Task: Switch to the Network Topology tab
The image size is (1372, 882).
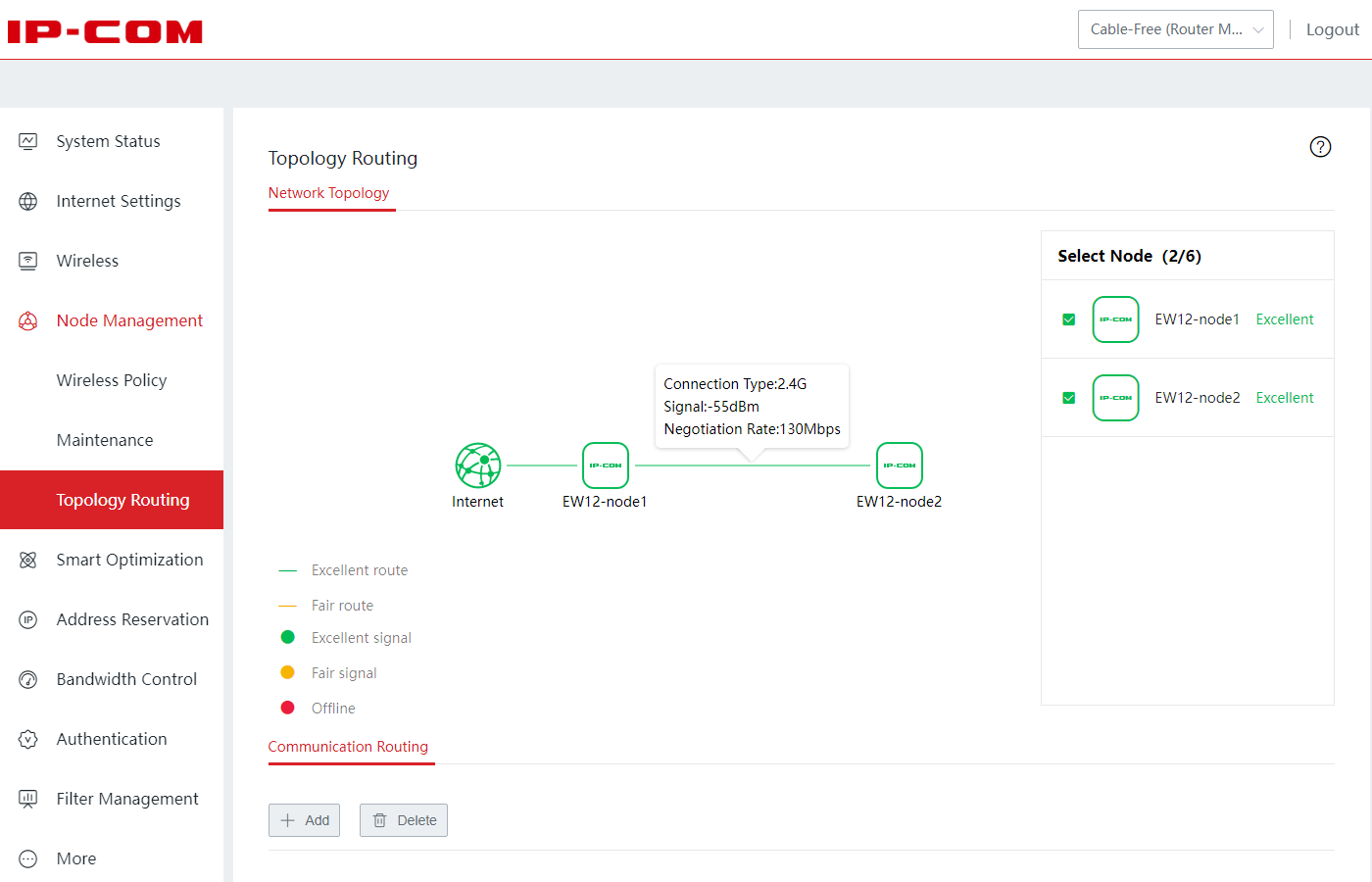Action: coord(328,193)
